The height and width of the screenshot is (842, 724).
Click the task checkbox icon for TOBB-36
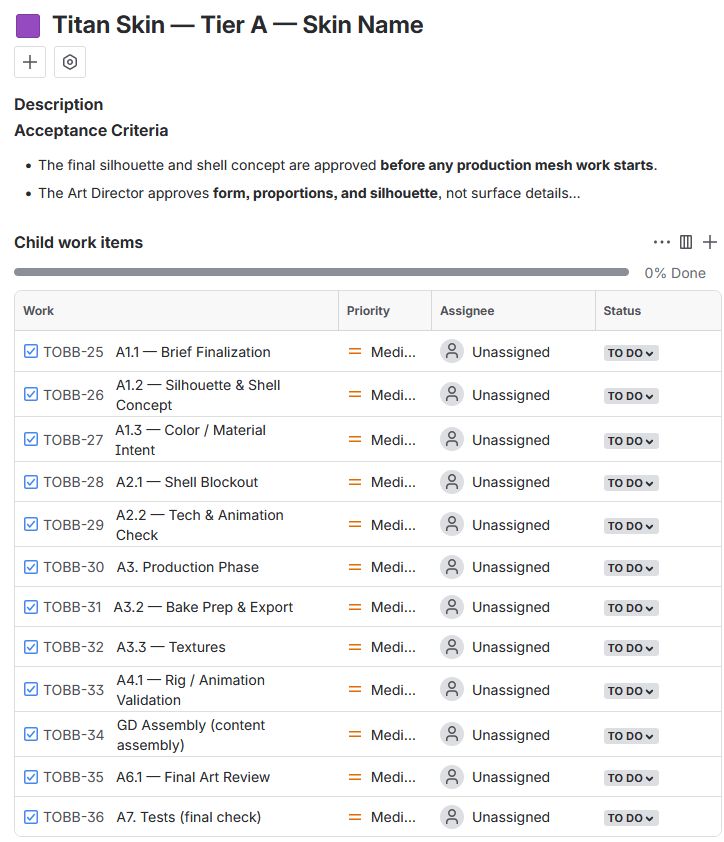(x=31, y=817)
